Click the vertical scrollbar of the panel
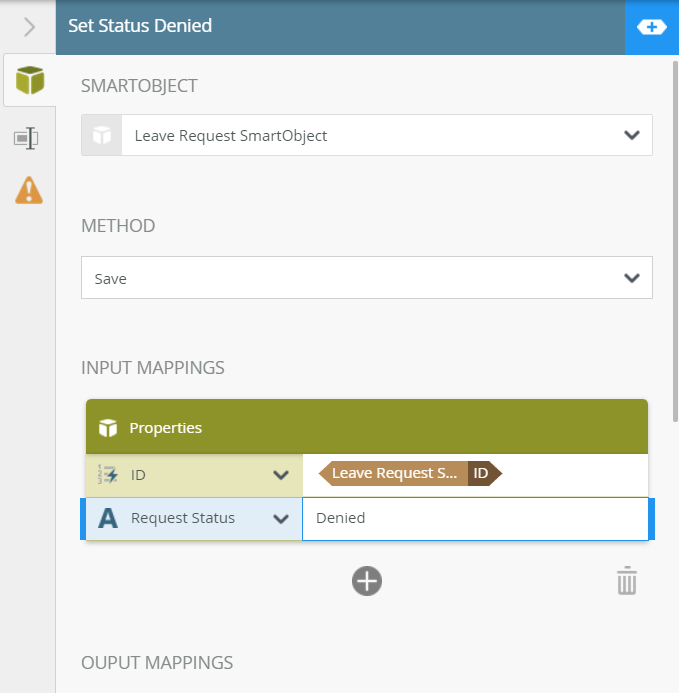Screen dimensions: 679x693 click(x=675, y=242)
